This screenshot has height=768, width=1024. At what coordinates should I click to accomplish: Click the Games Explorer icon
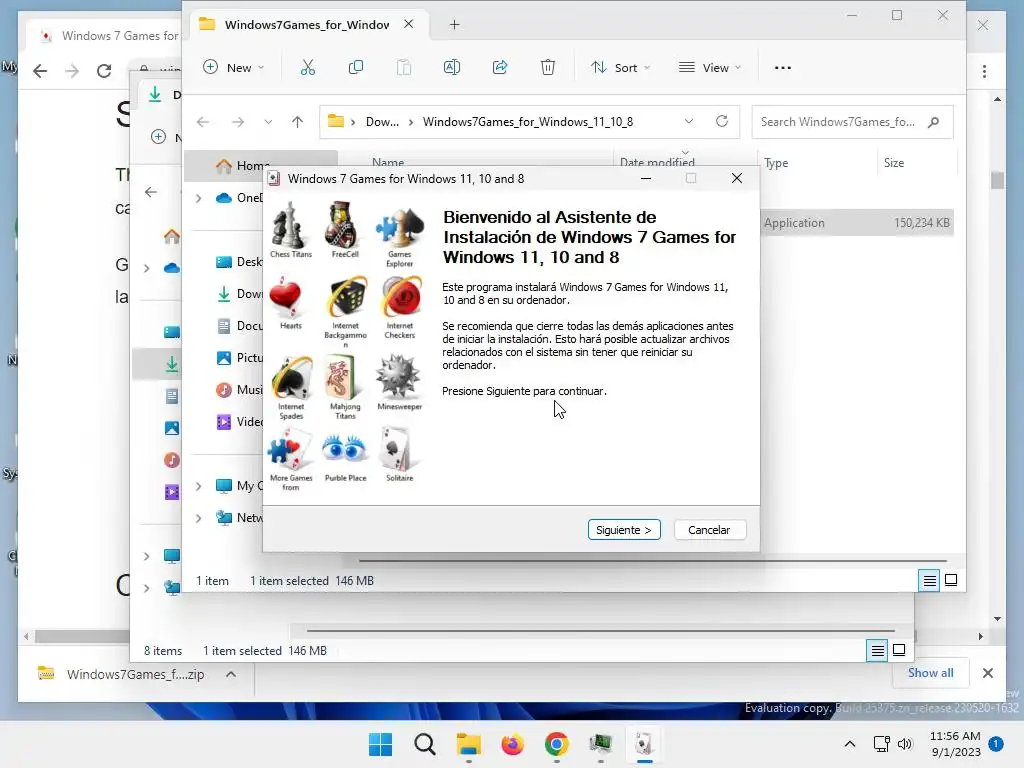click(399, 228)
